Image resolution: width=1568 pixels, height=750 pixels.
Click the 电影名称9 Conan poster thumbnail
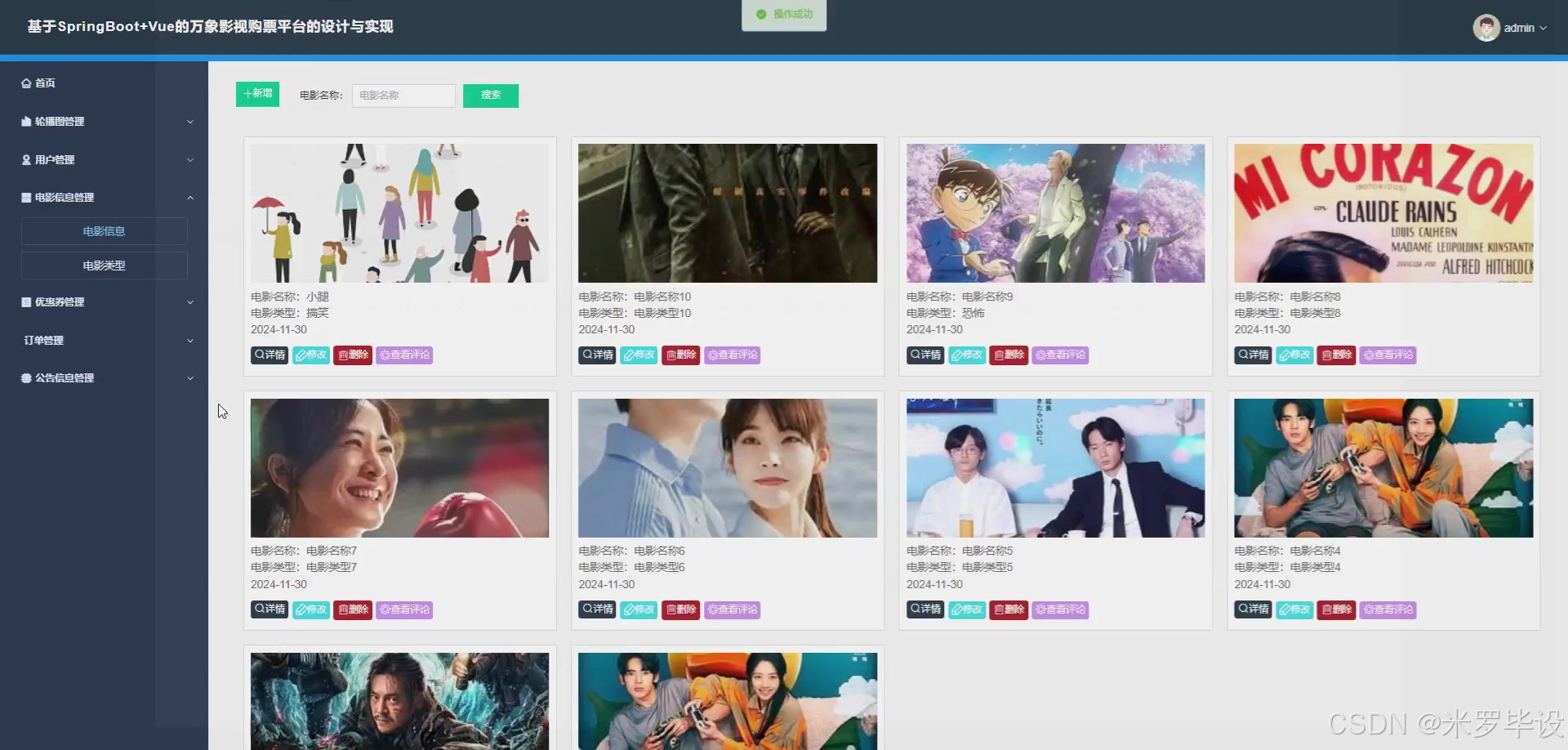tap(1055, 213)
